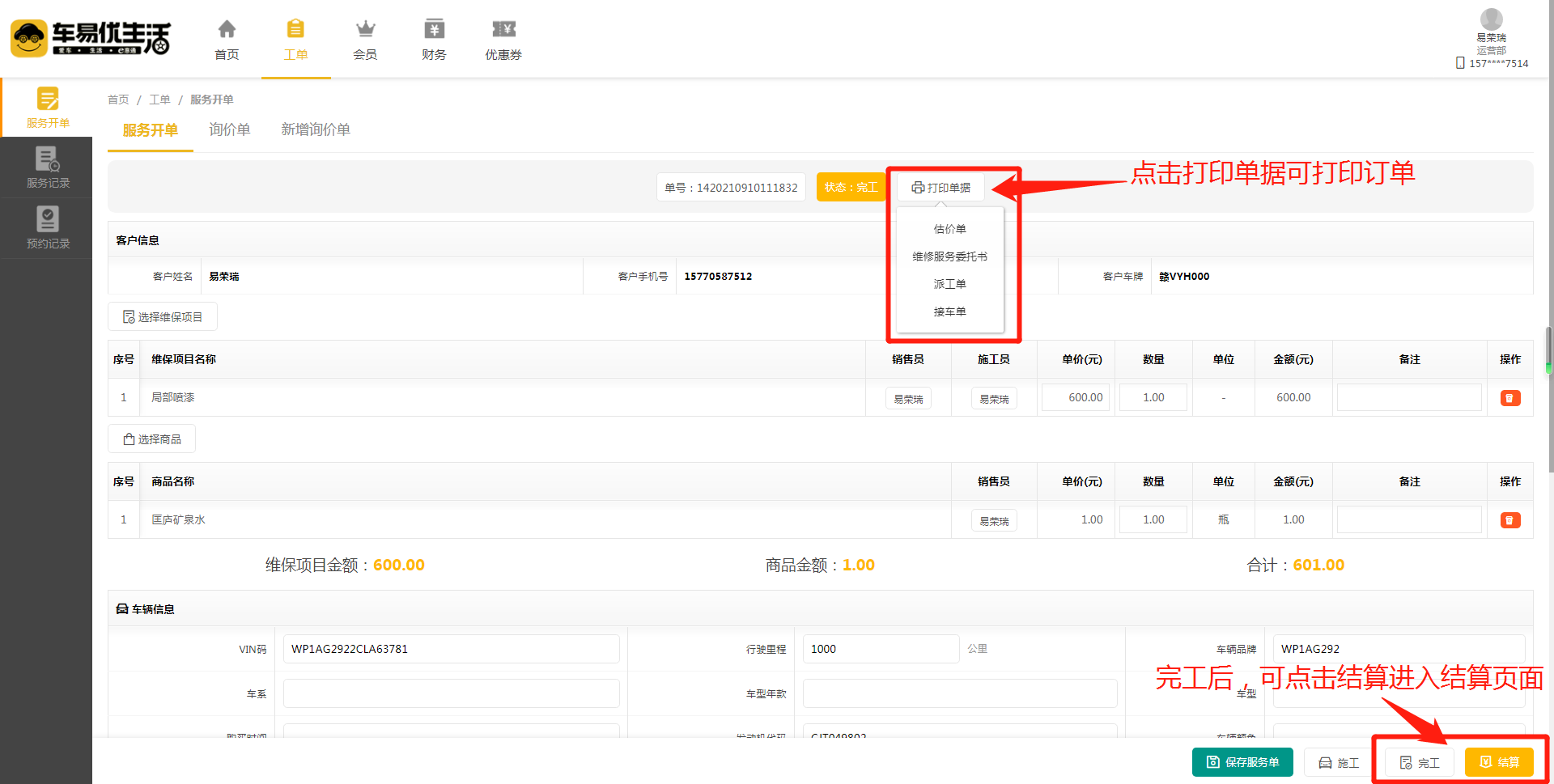Click plate number 赣VYH000
This screenshot has width=1554, height=784.
(x=1184, y=277)
